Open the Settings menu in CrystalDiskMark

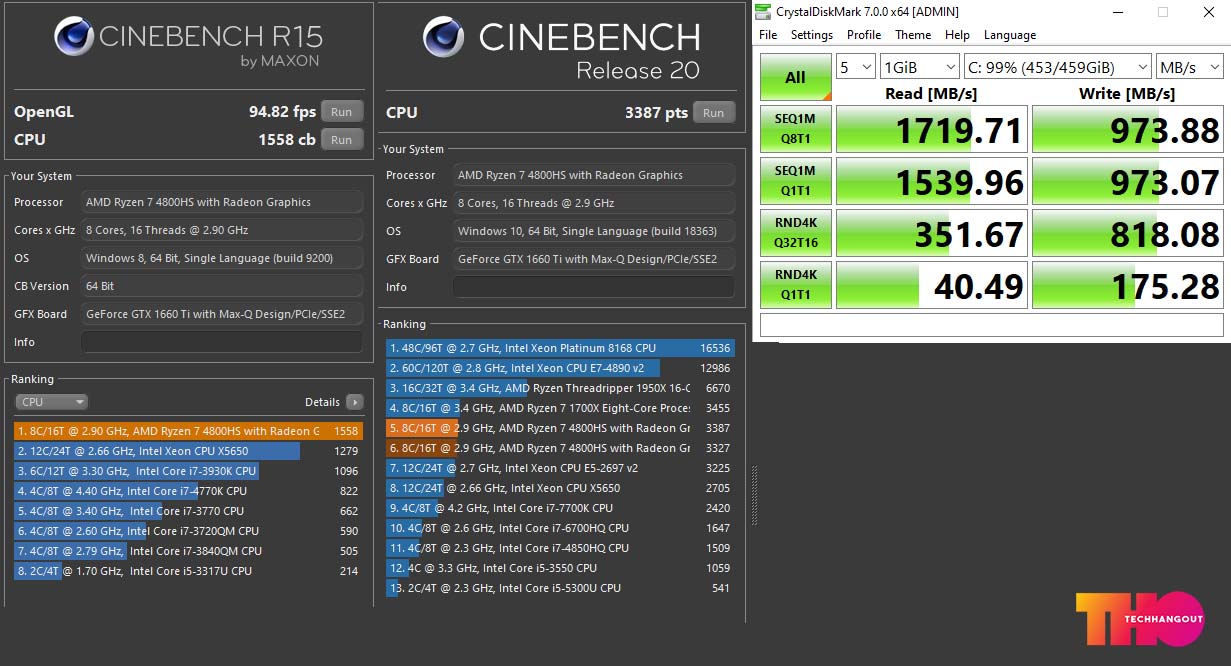point(811,35)
